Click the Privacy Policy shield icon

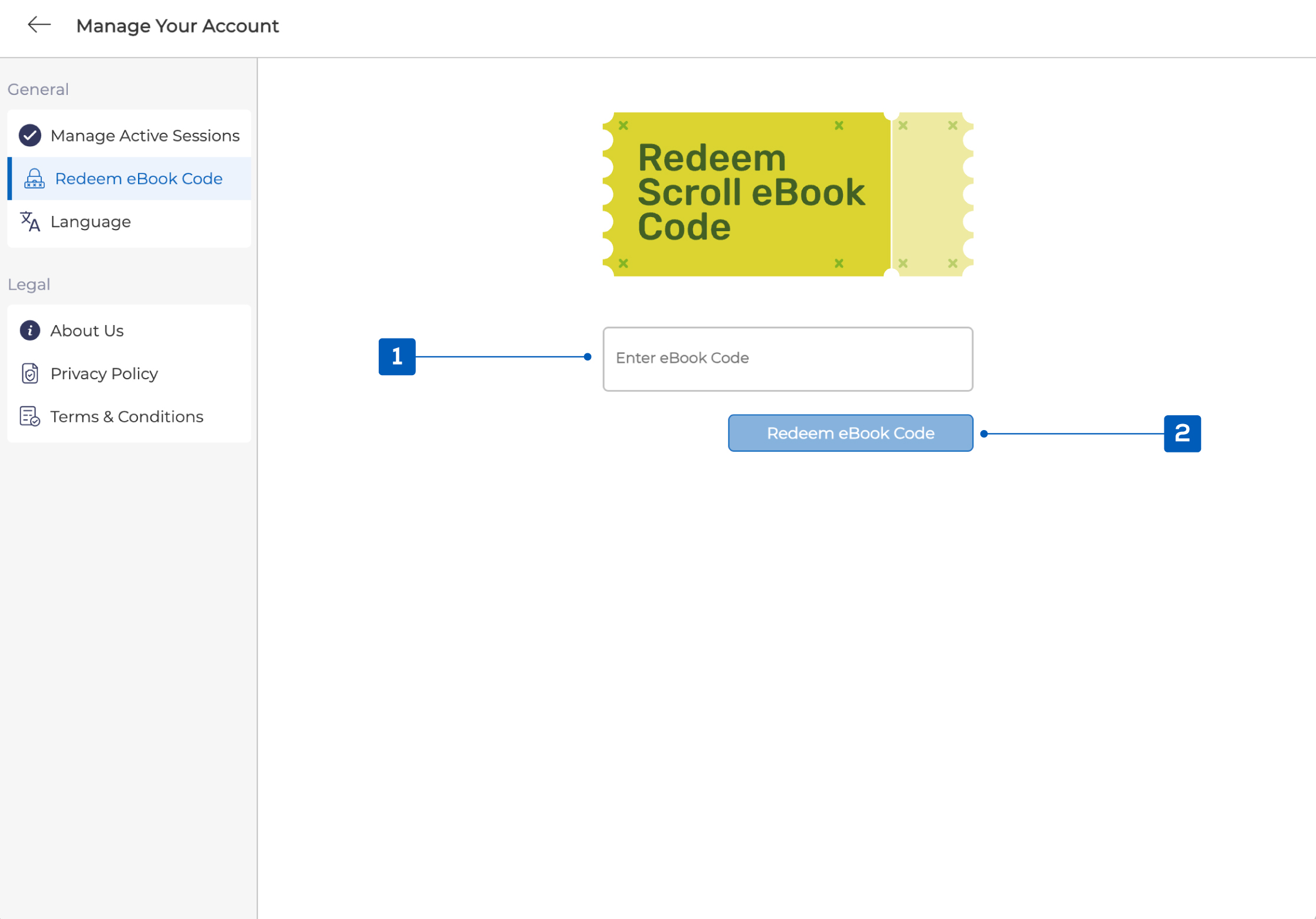pyautogui.click(x=30, y=373)
